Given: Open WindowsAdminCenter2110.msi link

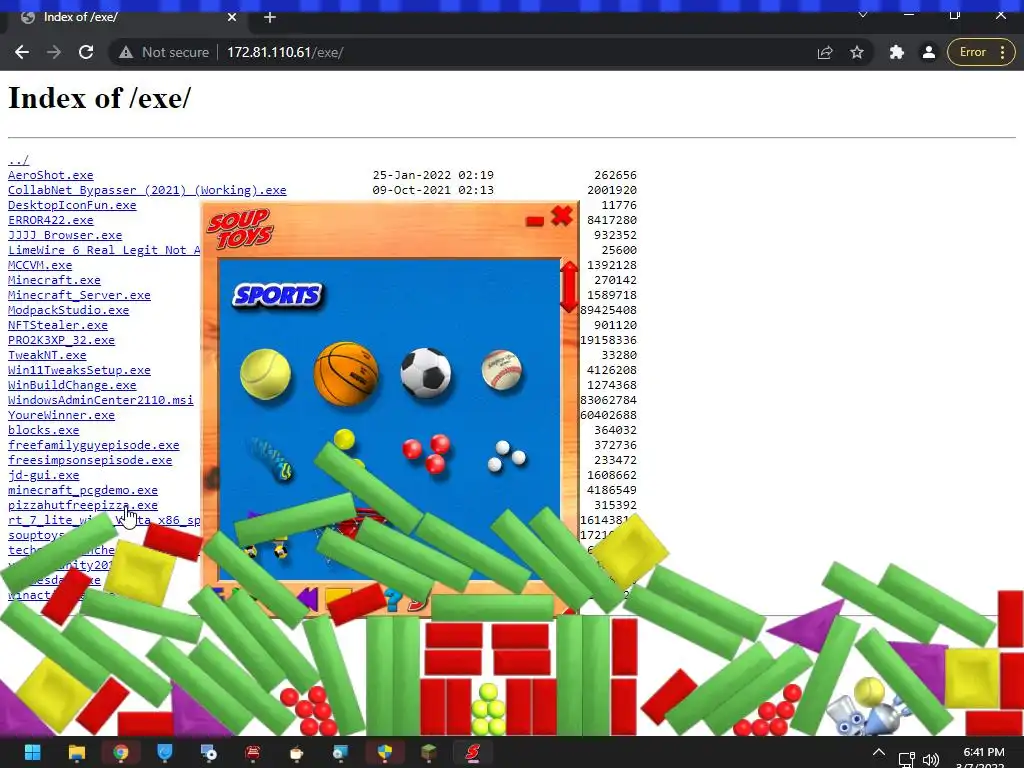Looking at the screenshot, I should tap(101, 400).
